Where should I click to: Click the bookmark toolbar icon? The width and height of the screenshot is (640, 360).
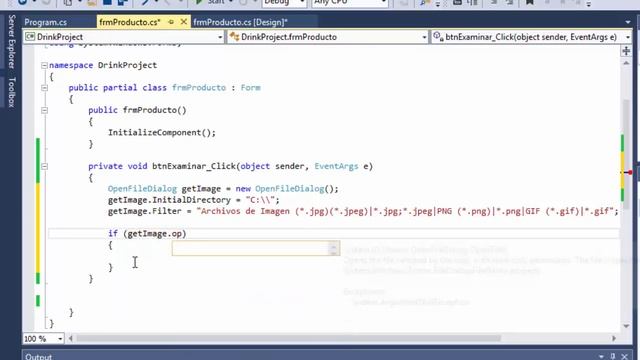coord(529,2)
